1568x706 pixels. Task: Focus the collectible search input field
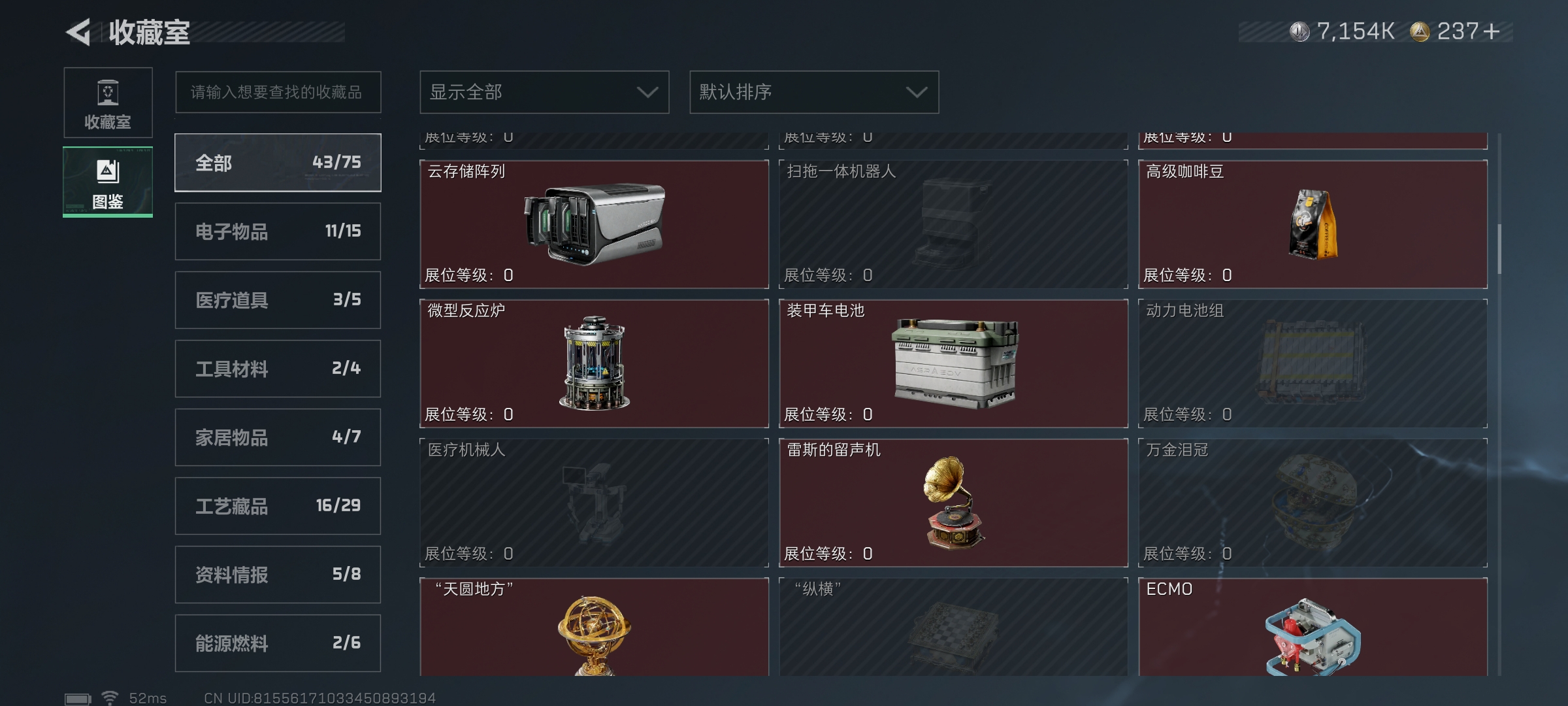tap(278, 92)
